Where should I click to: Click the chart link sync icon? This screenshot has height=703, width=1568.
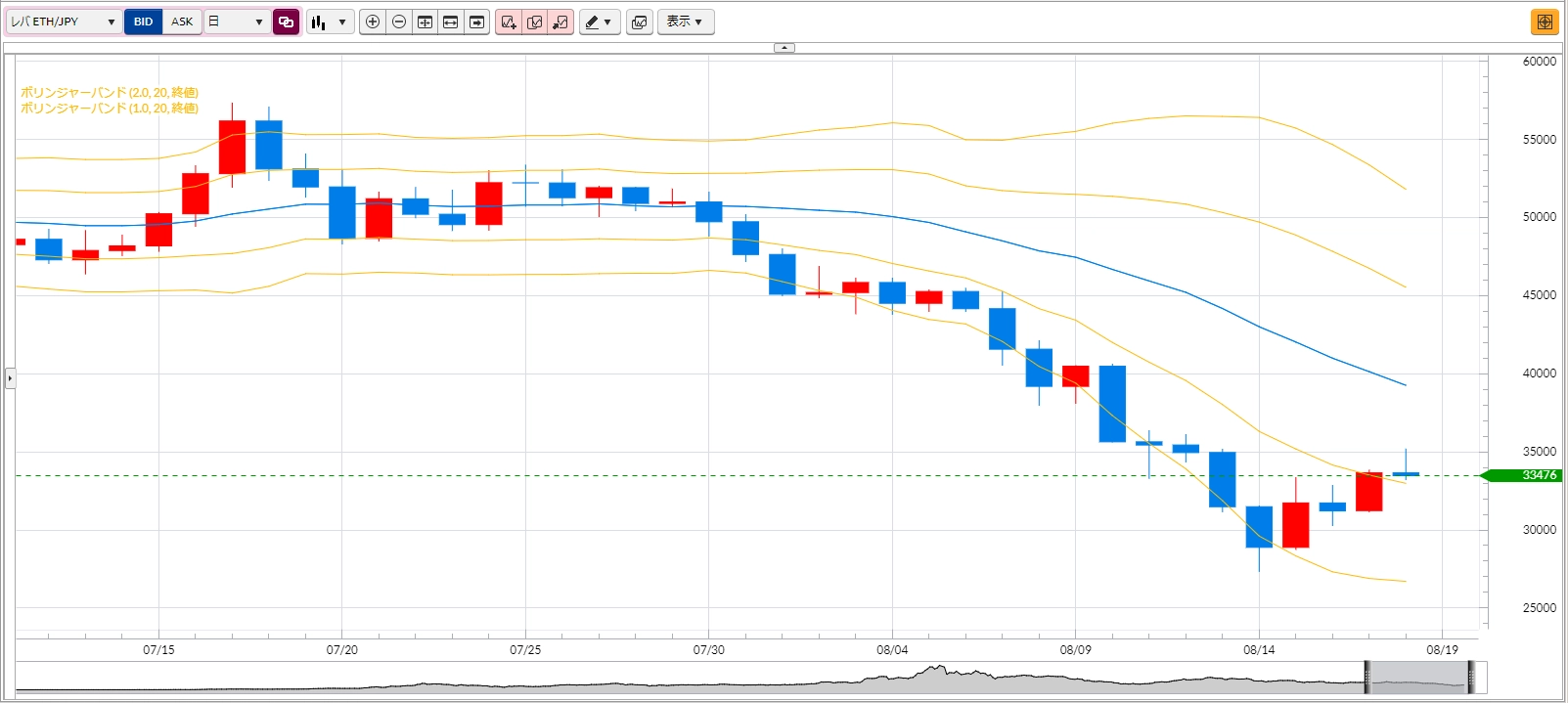click(x=287, y=22)
